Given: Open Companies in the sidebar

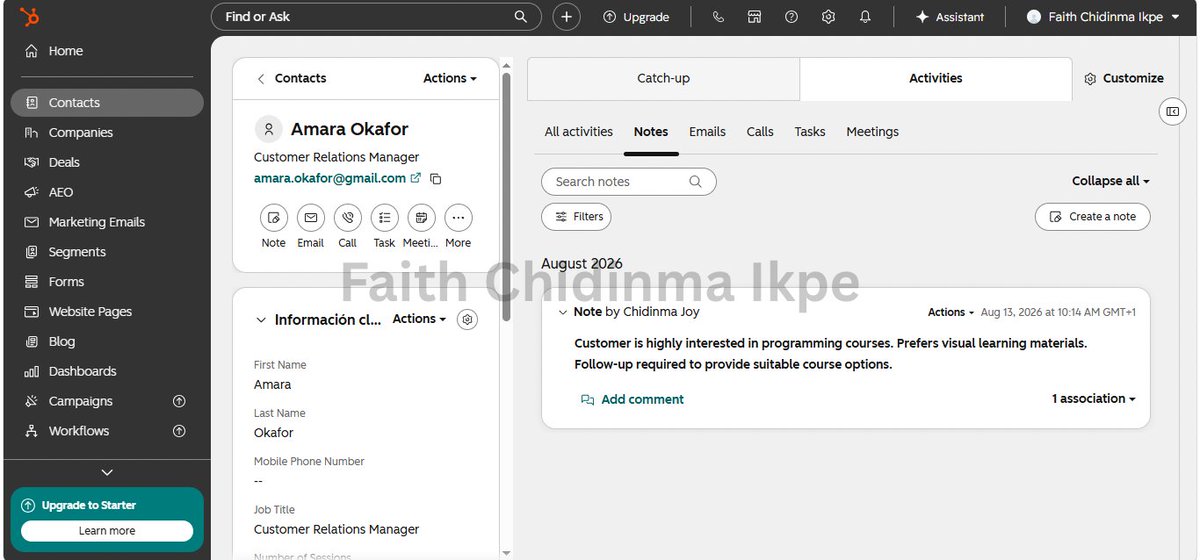Looking at the screenshot, I should (x=107, y=132).
